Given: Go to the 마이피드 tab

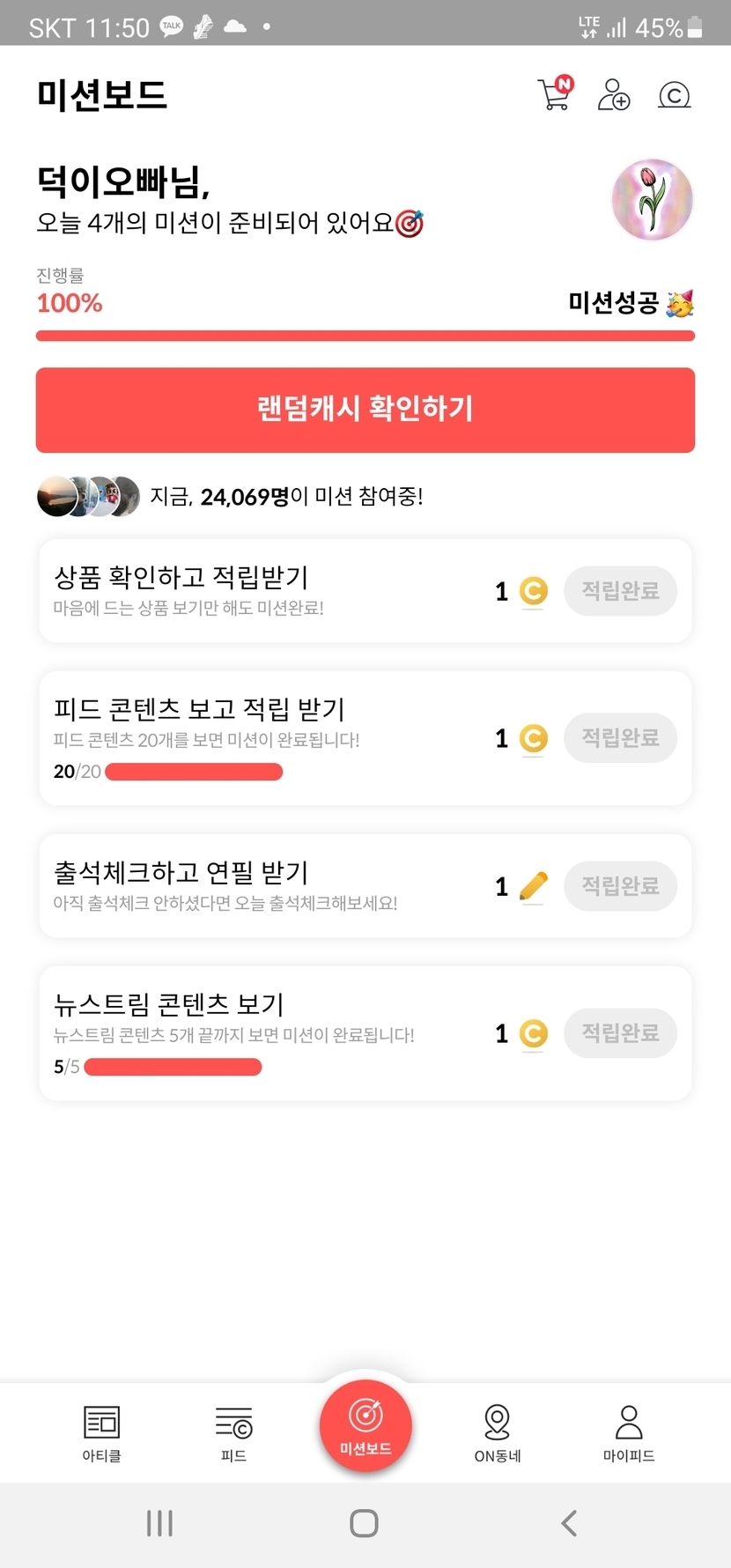Looking at the screenshot, I should pos(629,1433).
